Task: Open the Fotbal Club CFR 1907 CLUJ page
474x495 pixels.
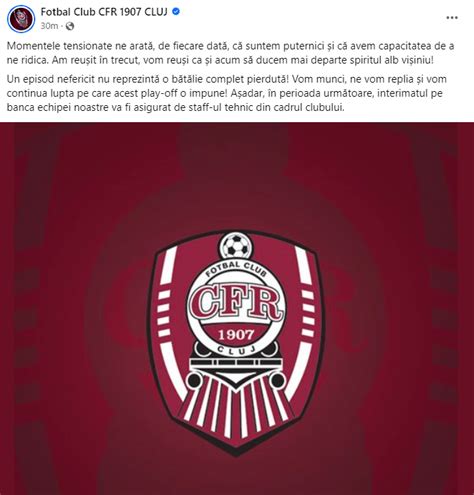Action: (x=104, y=12)
